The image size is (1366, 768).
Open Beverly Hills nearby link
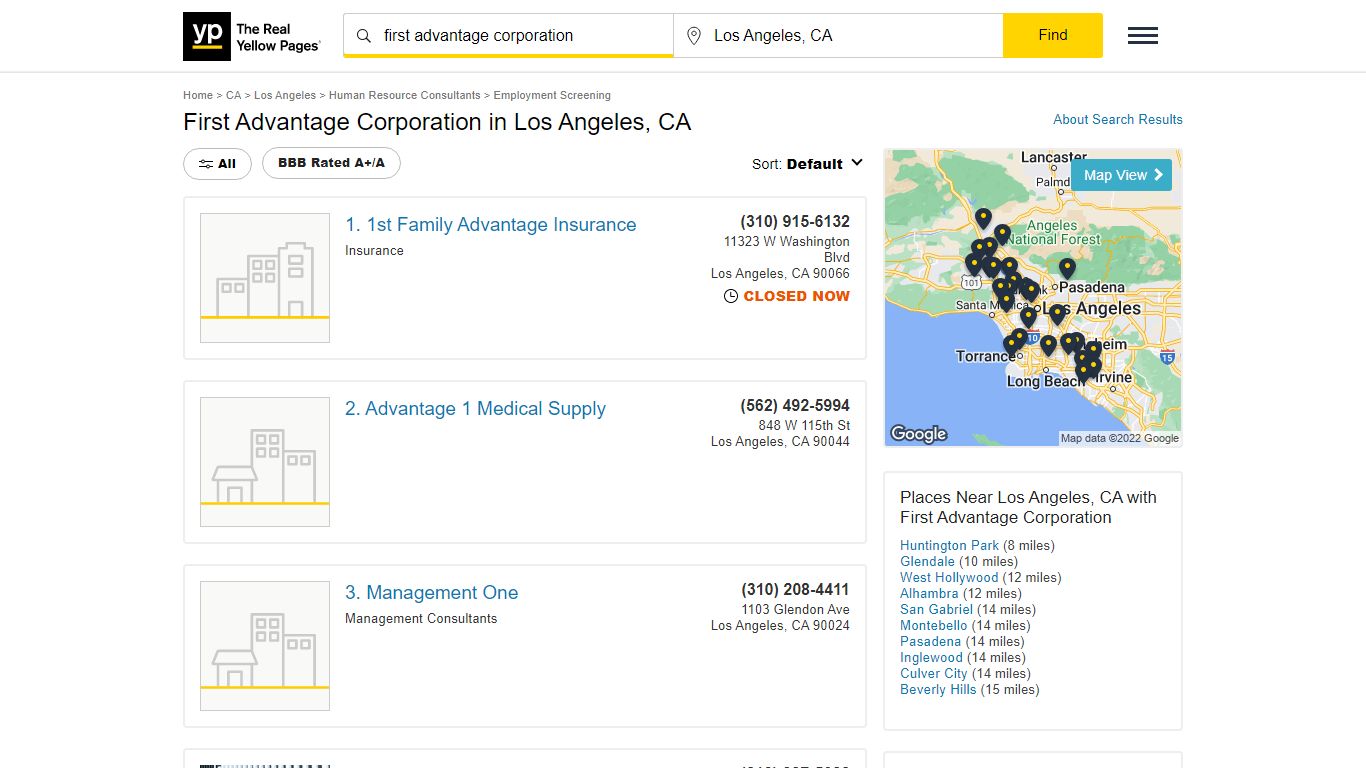[x=938, y=689]
